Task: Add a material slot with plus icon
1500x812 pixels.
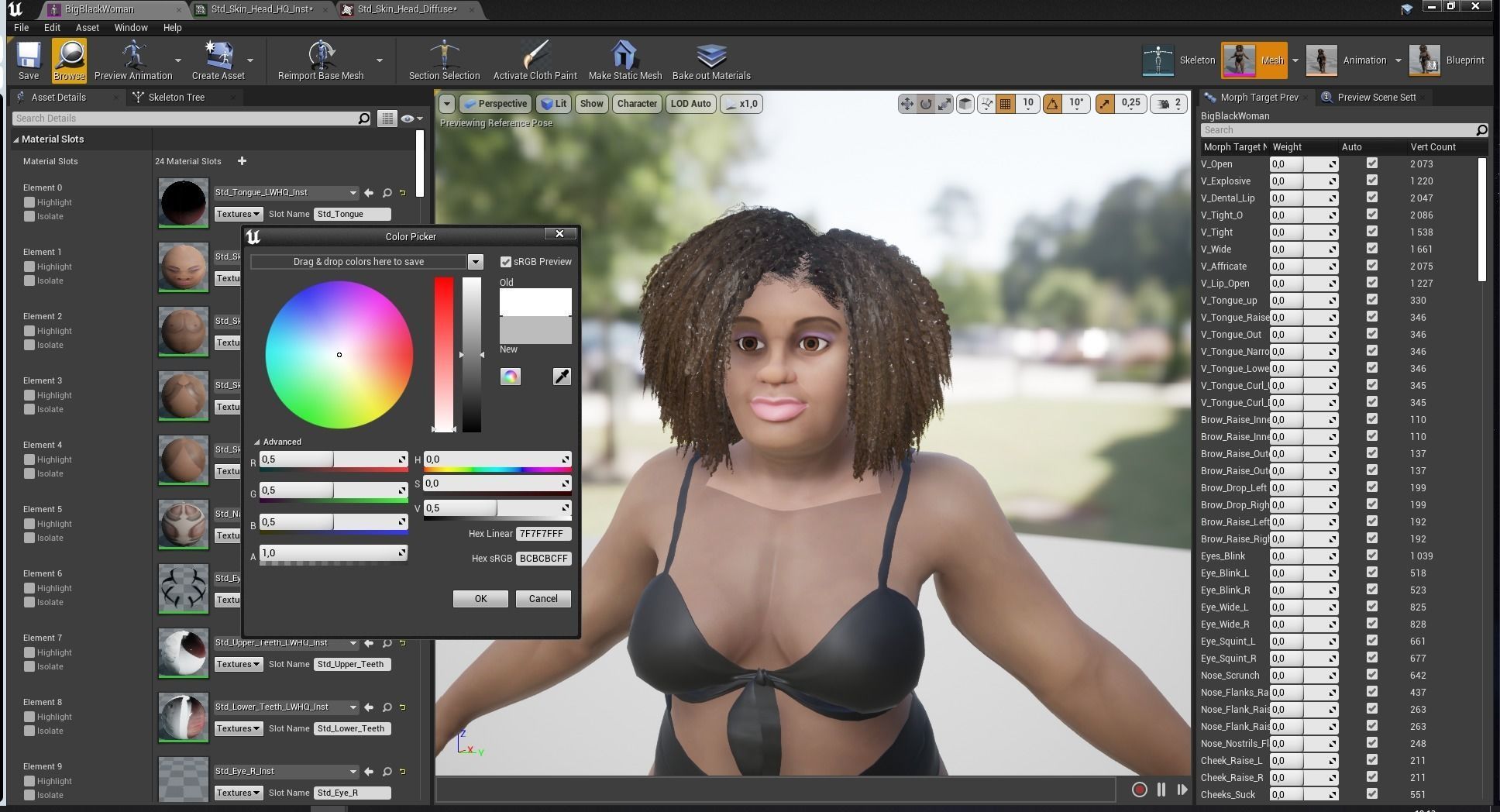Action: pos(242,161)
